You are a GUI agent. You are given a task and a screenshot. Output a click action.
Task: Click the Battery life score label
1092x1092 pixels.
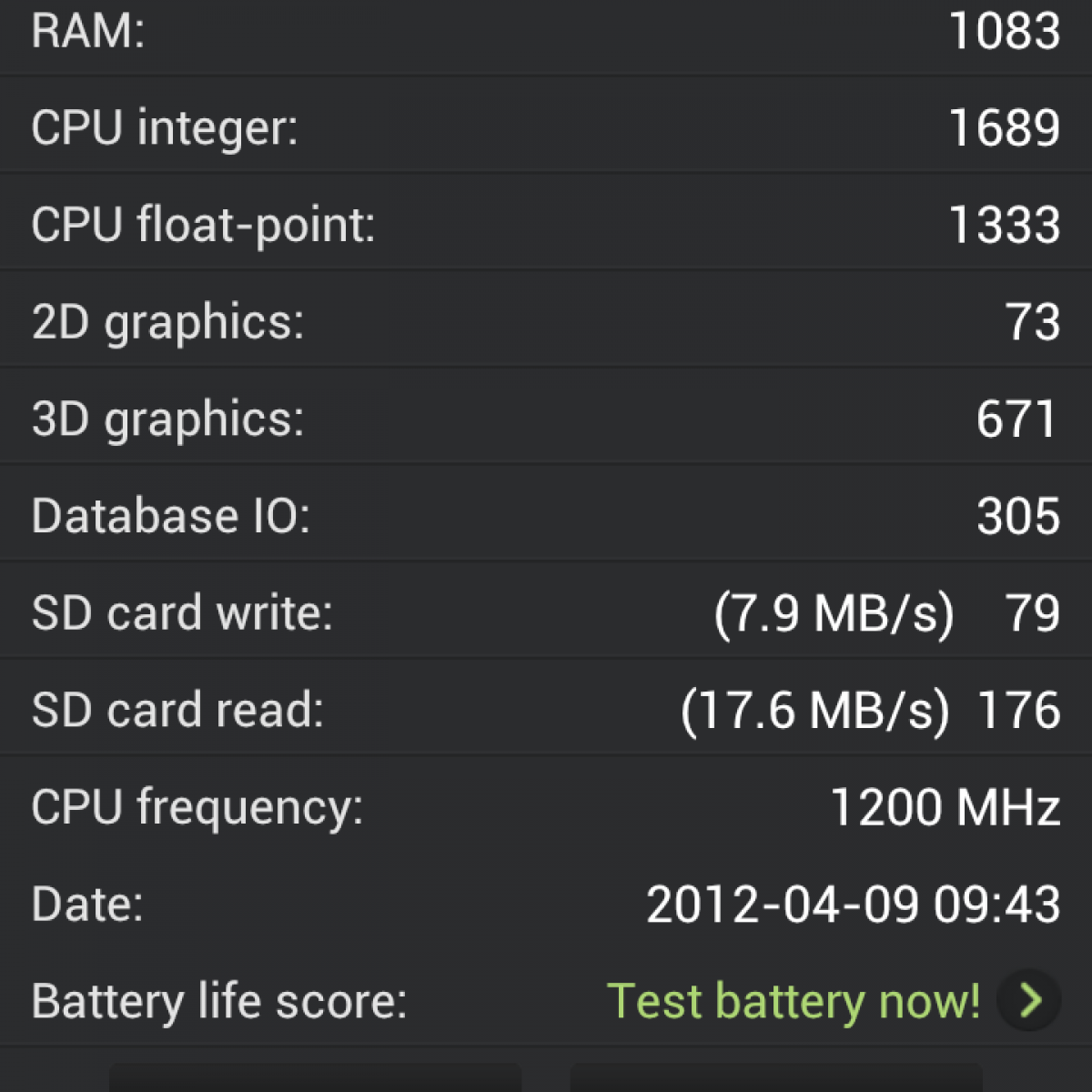click(x=219, y=1001)
